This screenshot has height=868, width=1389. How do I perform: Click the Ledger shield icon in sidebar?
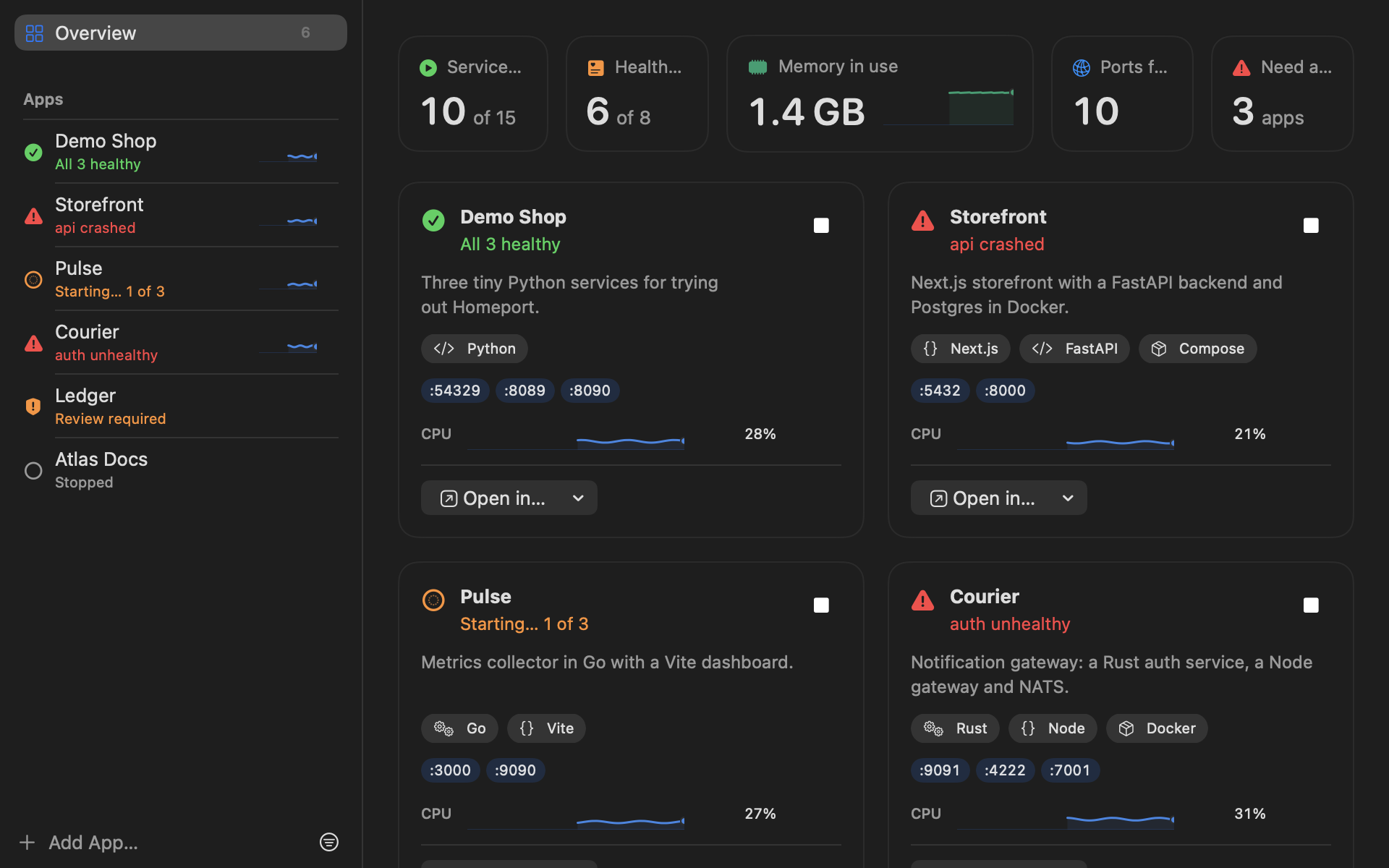tap(33, 407)
